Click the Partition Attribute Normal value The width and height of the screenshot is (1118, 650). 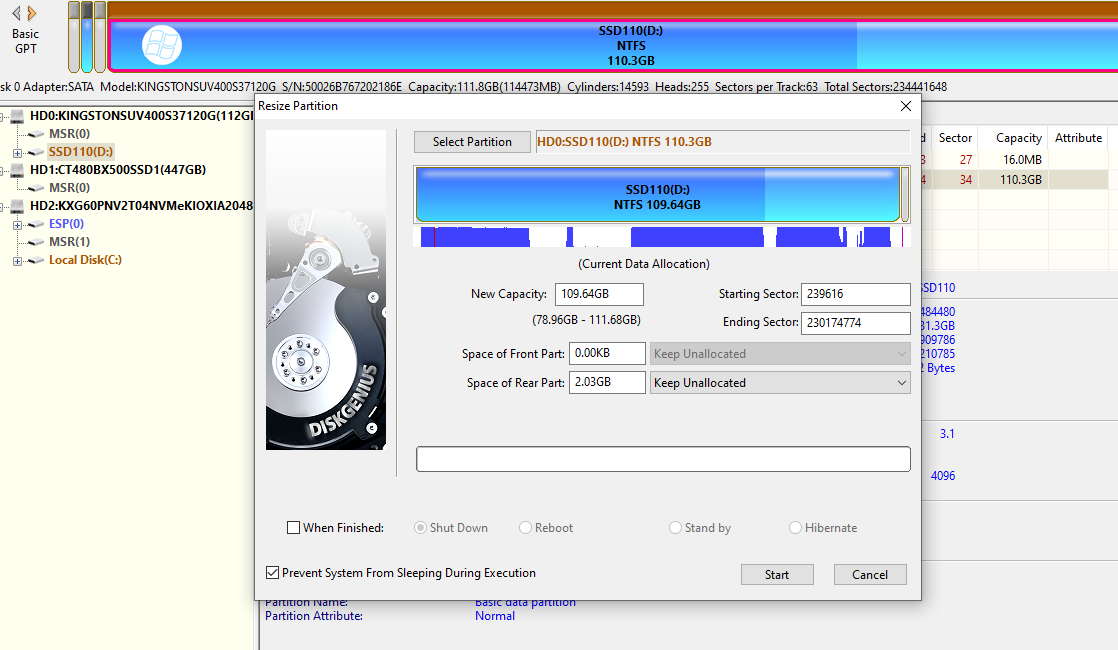coord(495,616)
